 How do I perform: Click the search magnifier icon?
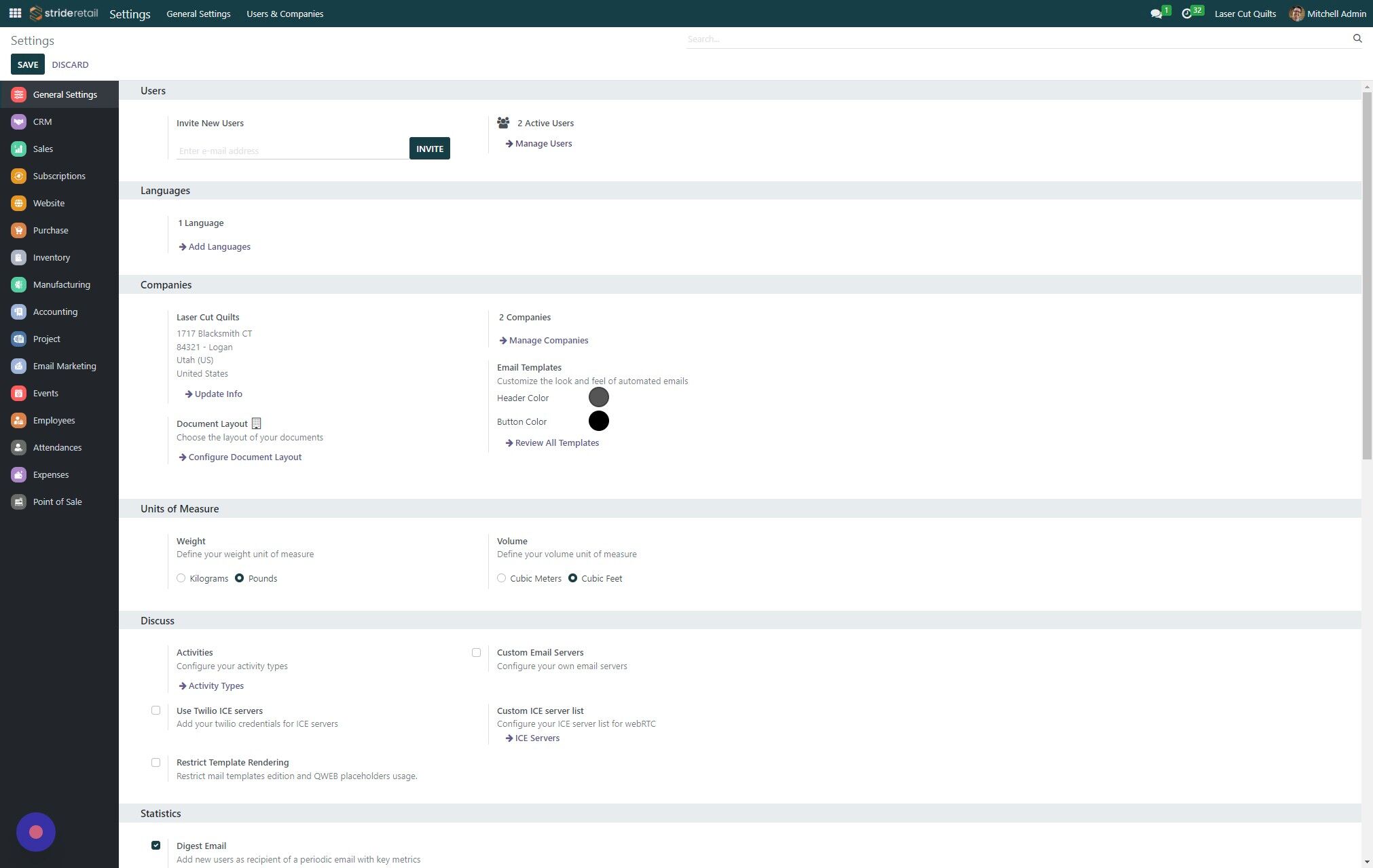pos(1357,39)
